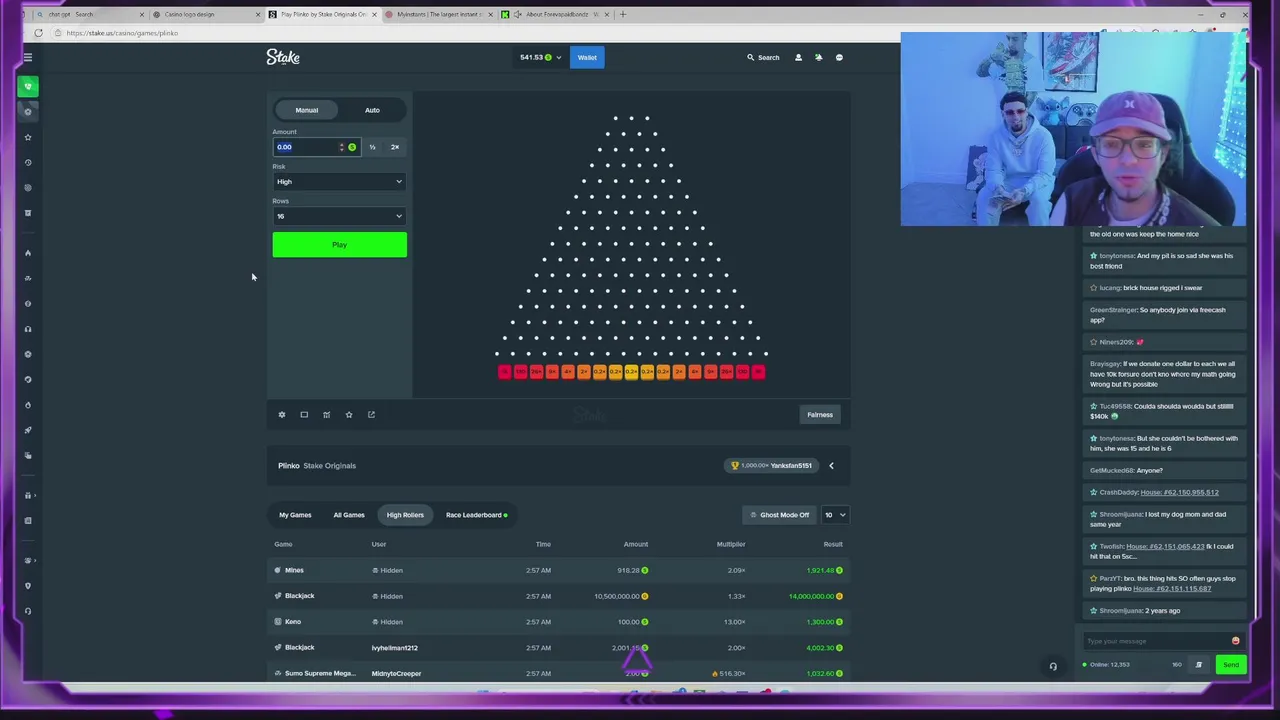
Task: Collapse leaderboard panel with left arrow
Action: (831, 465)
